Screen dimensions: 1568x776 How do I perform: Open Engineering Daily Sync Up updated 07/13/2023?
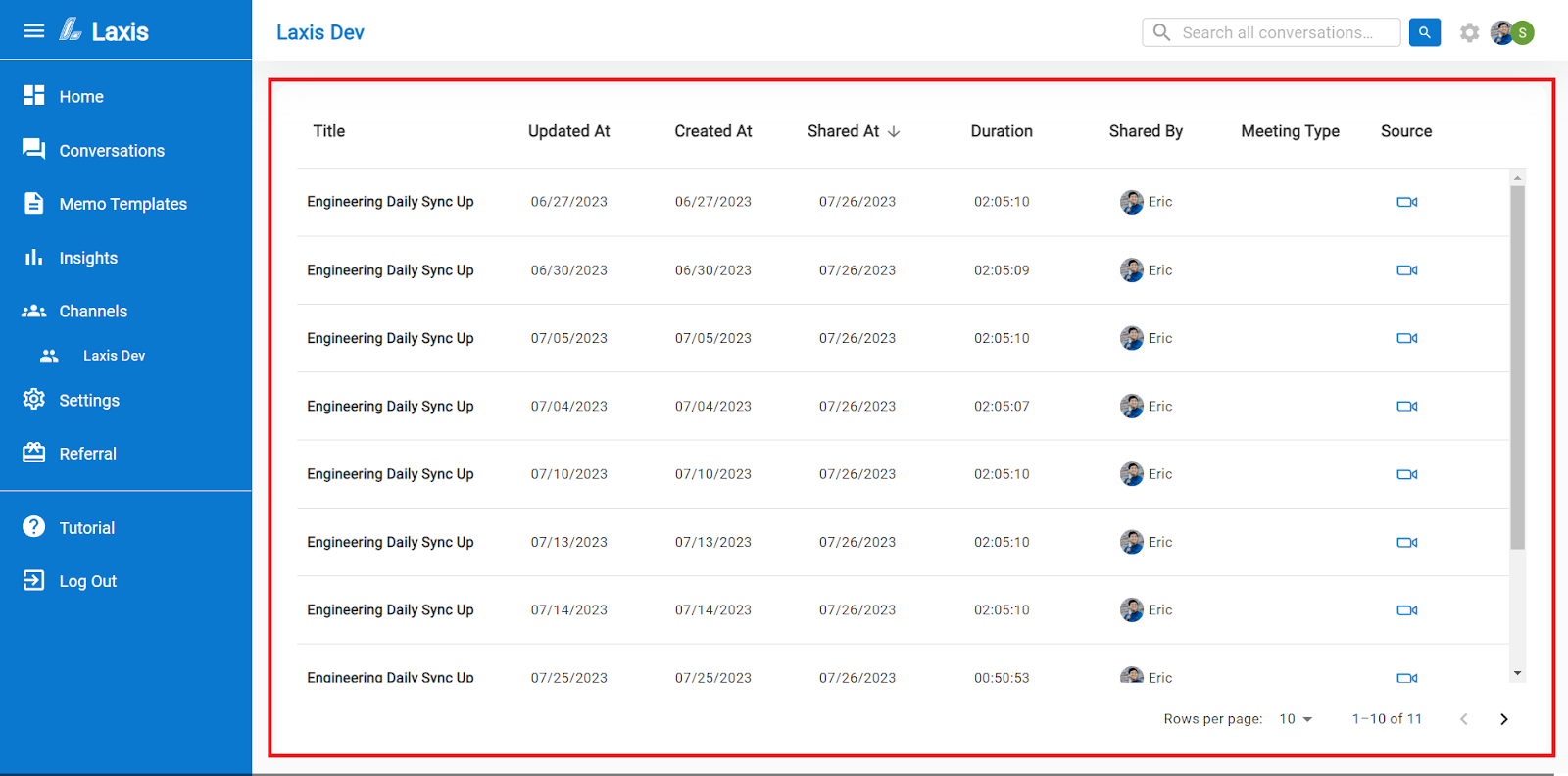pos(390,542)
